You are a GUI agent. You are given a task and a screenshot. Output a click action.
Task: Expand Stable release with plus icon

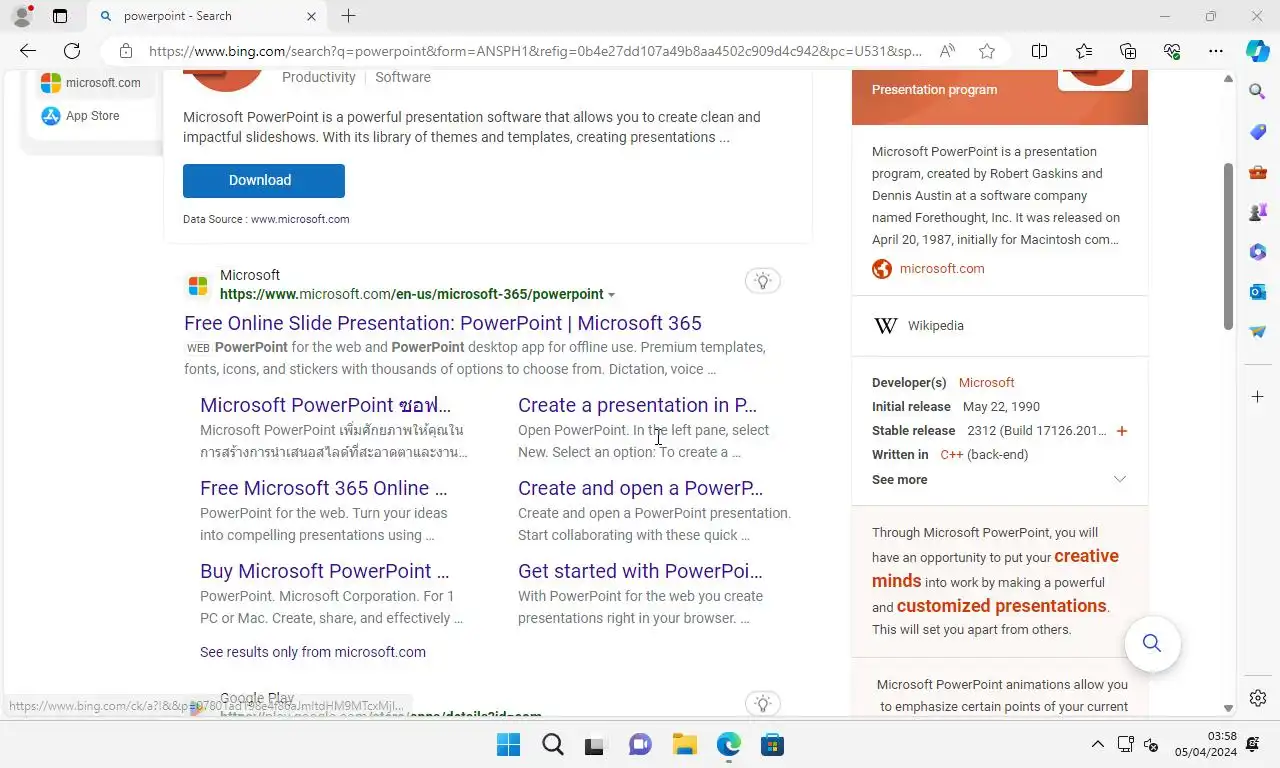point(1121,431)
